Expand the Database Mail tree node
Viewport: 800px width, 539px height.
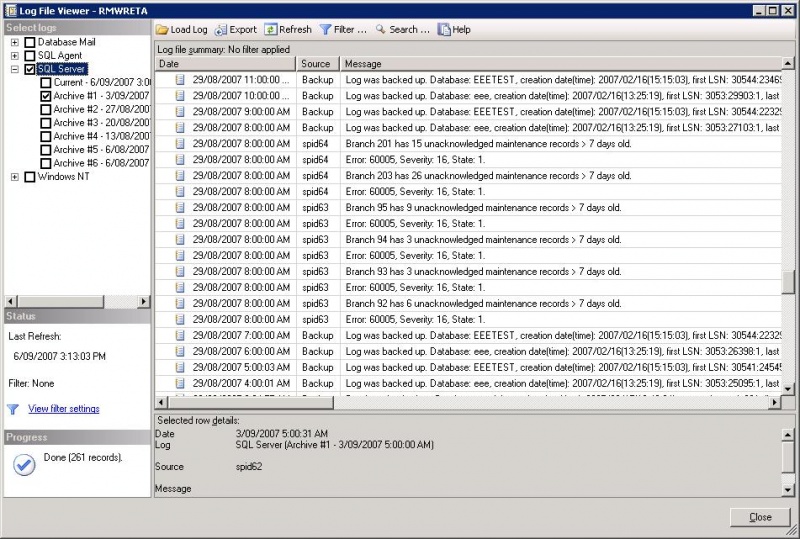tap(15, 42)
